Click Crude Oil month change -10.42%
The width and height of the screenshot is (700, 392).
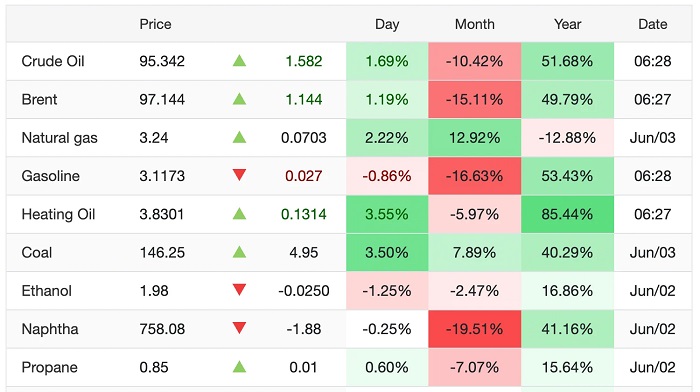475,61
